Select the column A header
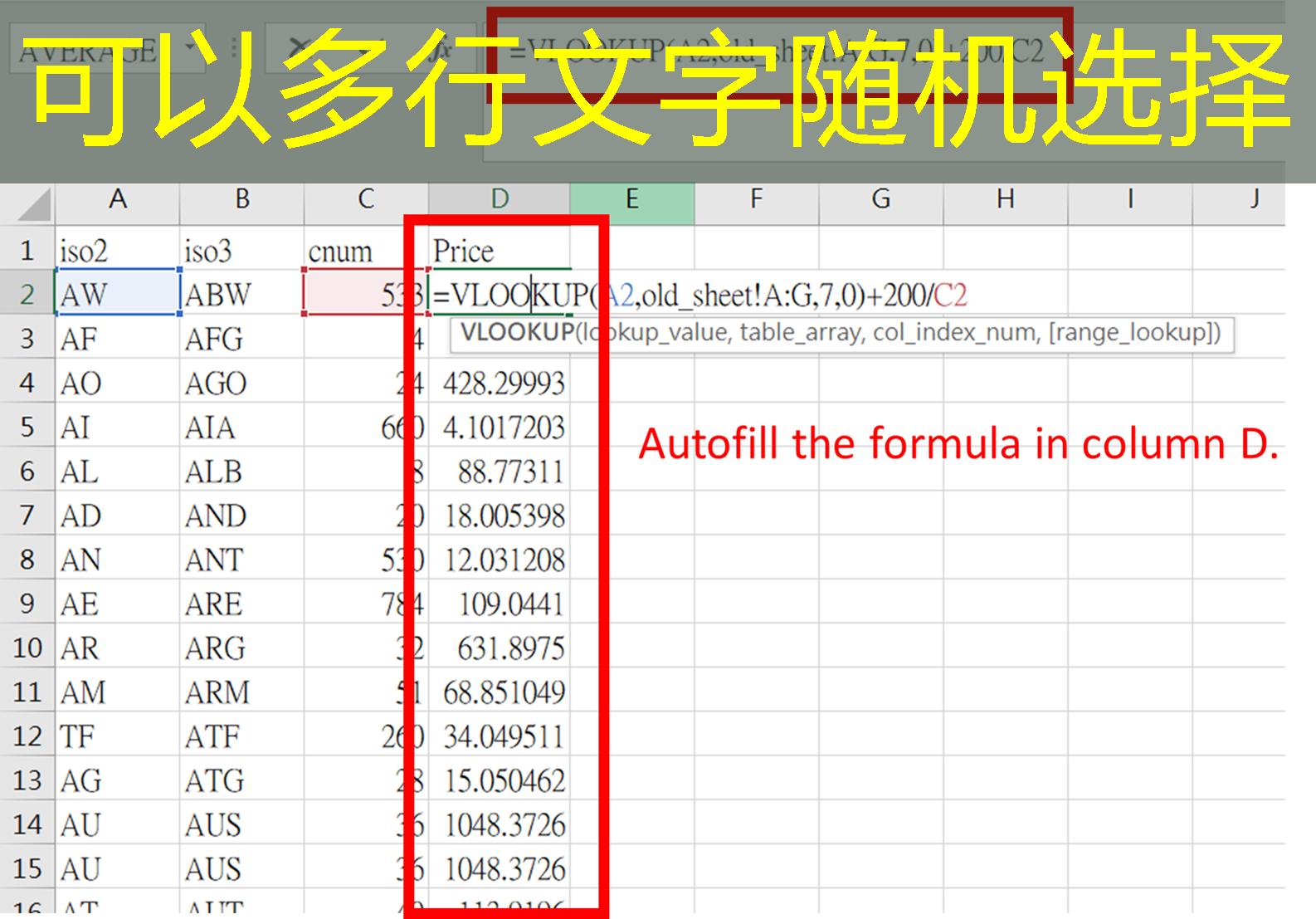This screenshot has height=919, width=1316. click(x=117, y=199)
